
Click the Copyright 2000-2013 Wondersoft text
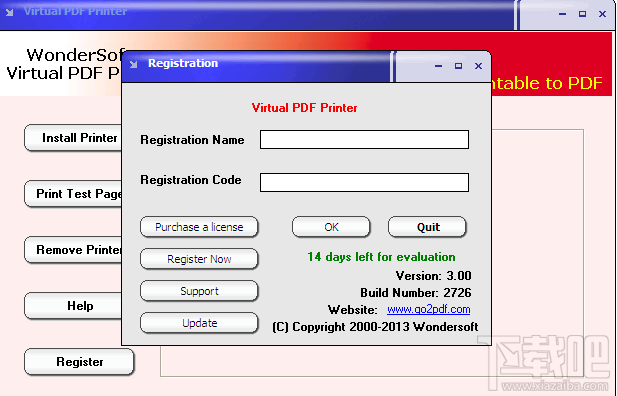pos(375,327)
